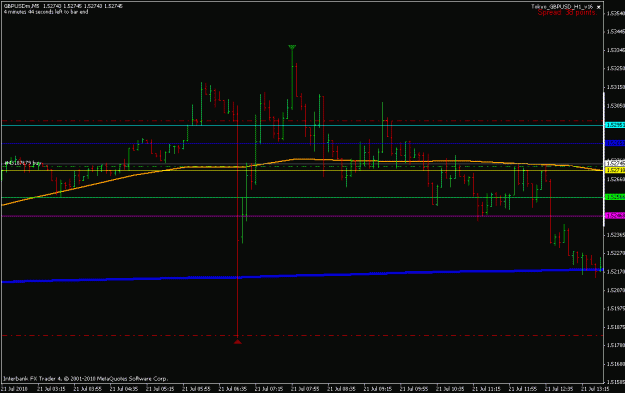Screen dimensions: 625x393
Task: Click the seconds left to bar end text
Action: [46, 12]
